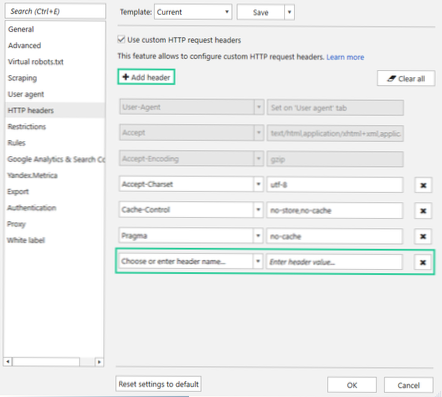This screenshot has width=442, height=397.
Task: Click Add header button
Action: click(146, 77)
